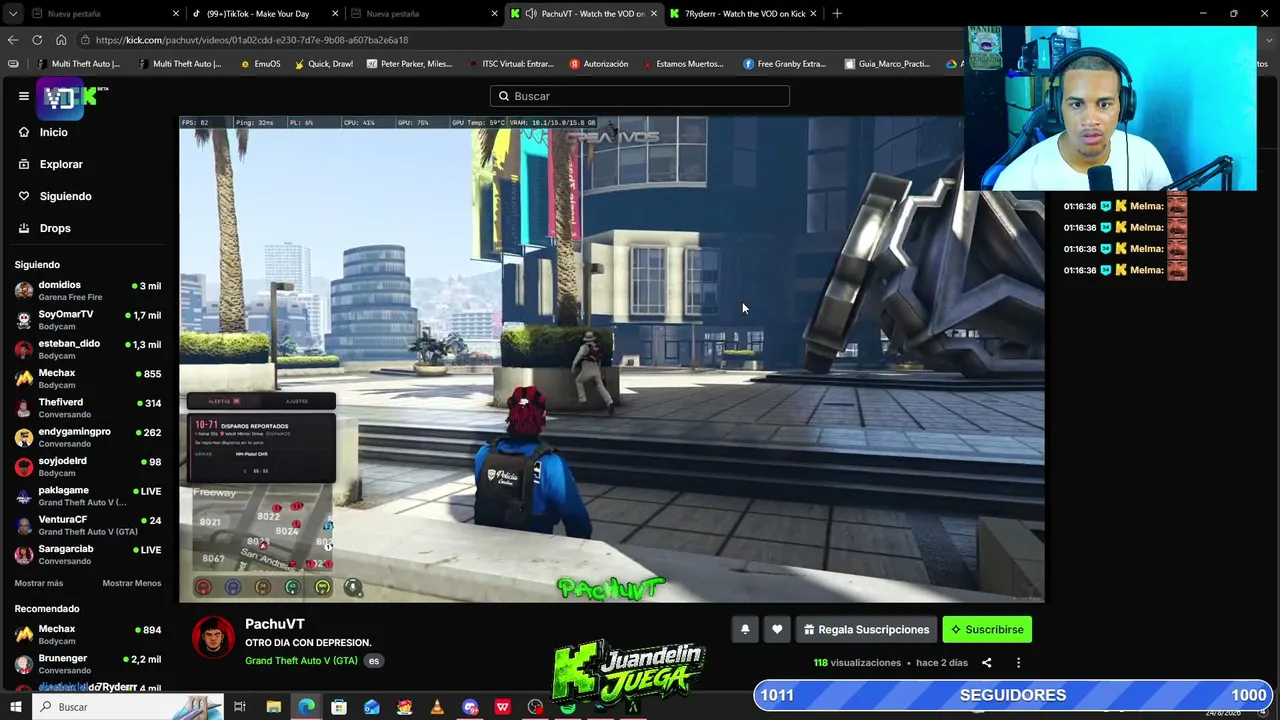Share the video using the share icon
This screenshot has width=1280, height=720.
point(986,662)
